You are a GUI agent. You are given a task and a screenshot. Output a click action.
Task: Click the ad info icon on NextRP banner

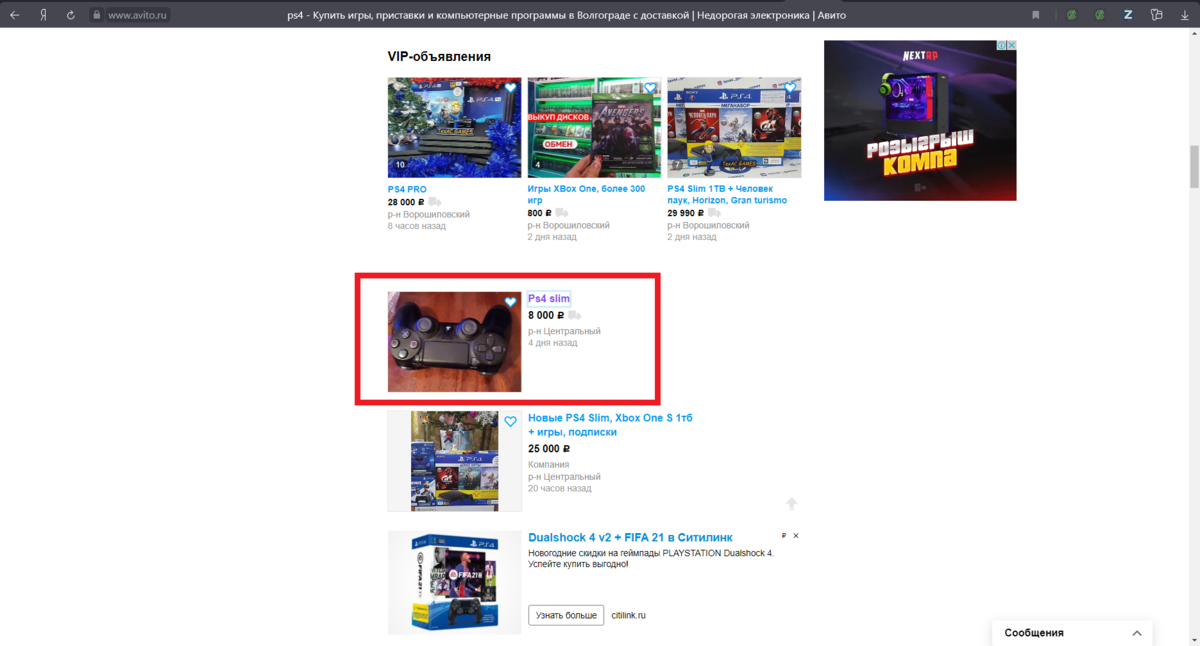click(1001, 45)
